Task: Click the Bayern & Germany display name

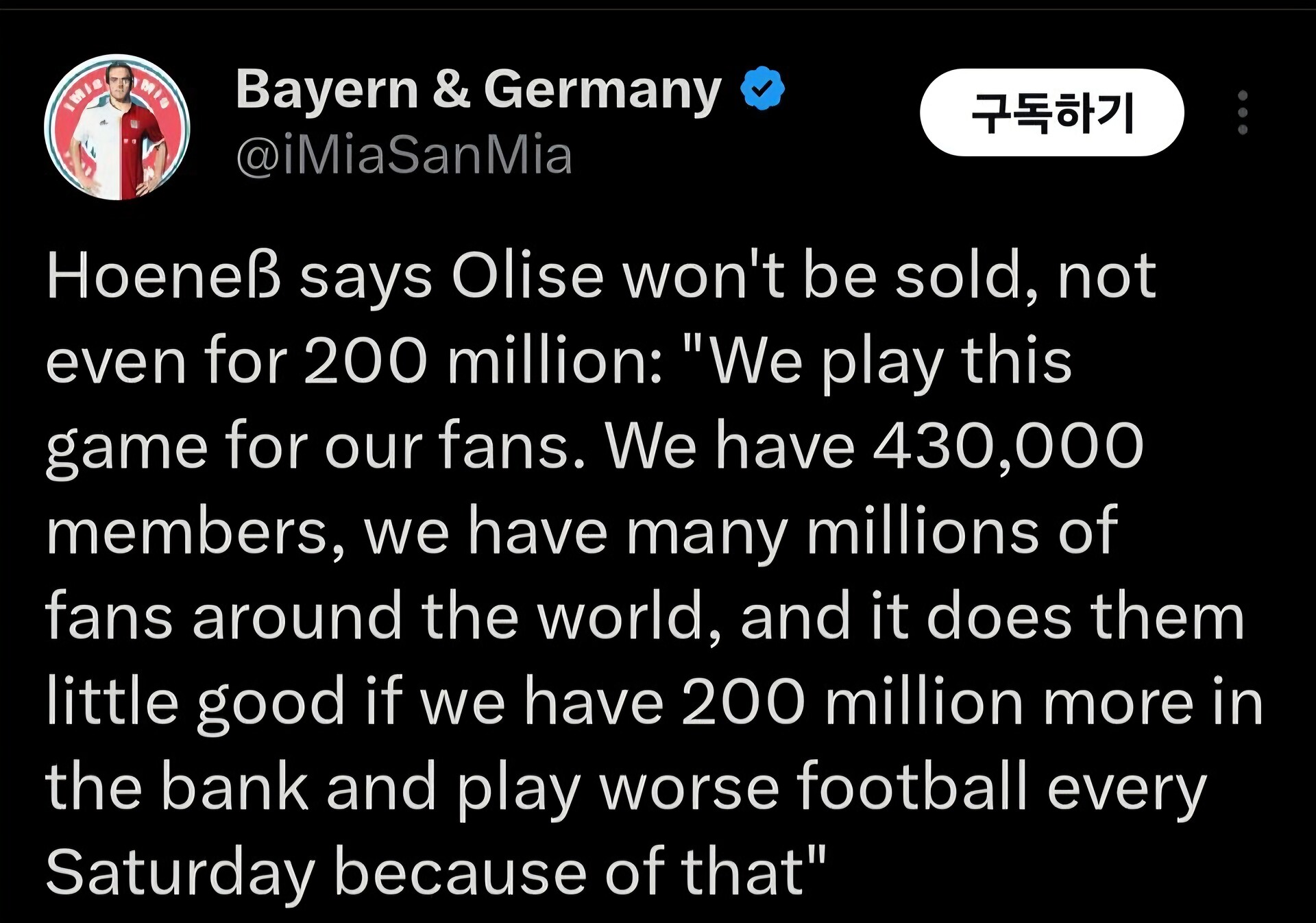Action: pos(478,90)
